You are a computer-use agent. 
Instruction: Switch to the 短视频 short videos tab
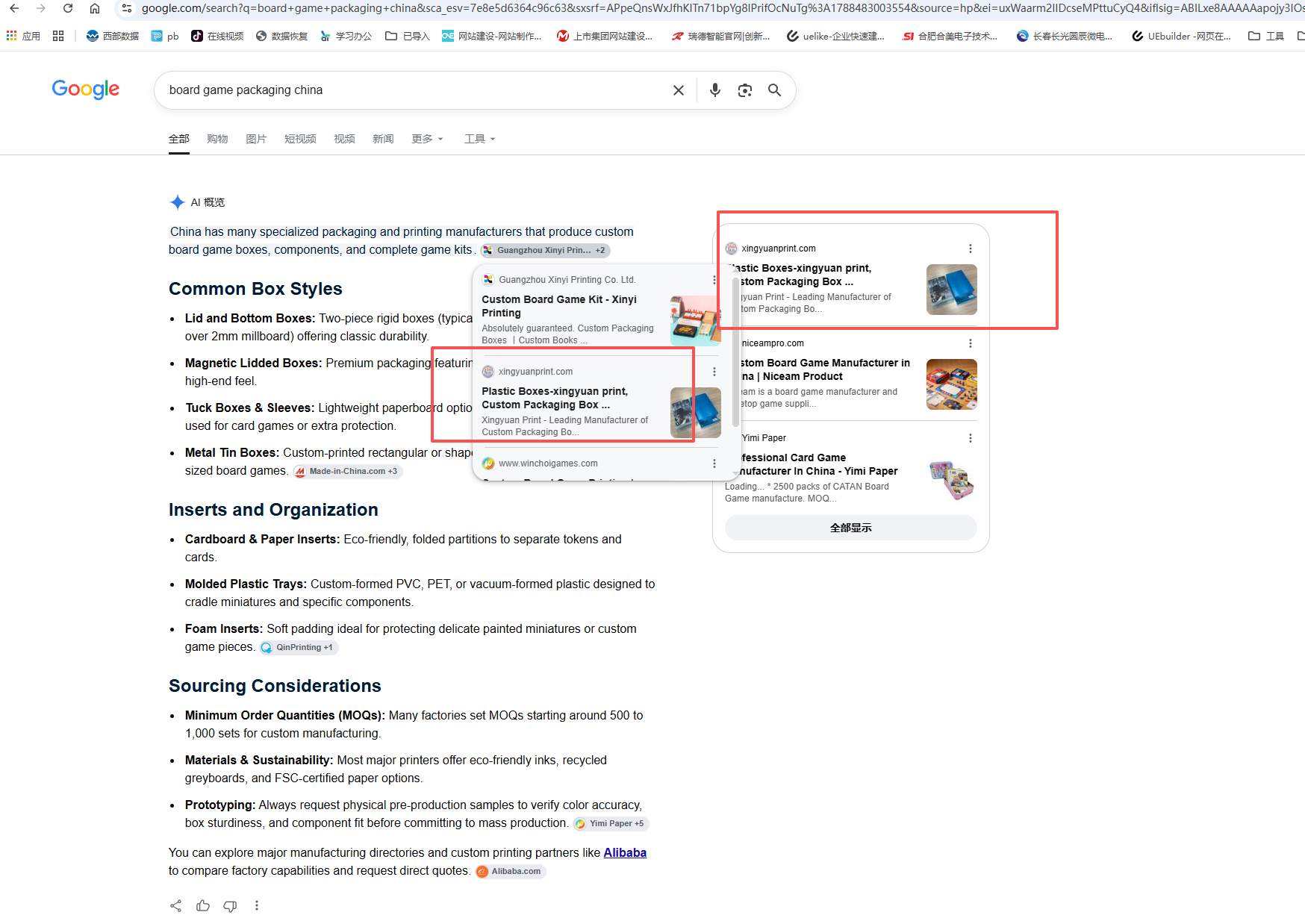click(x=300, y=139)
